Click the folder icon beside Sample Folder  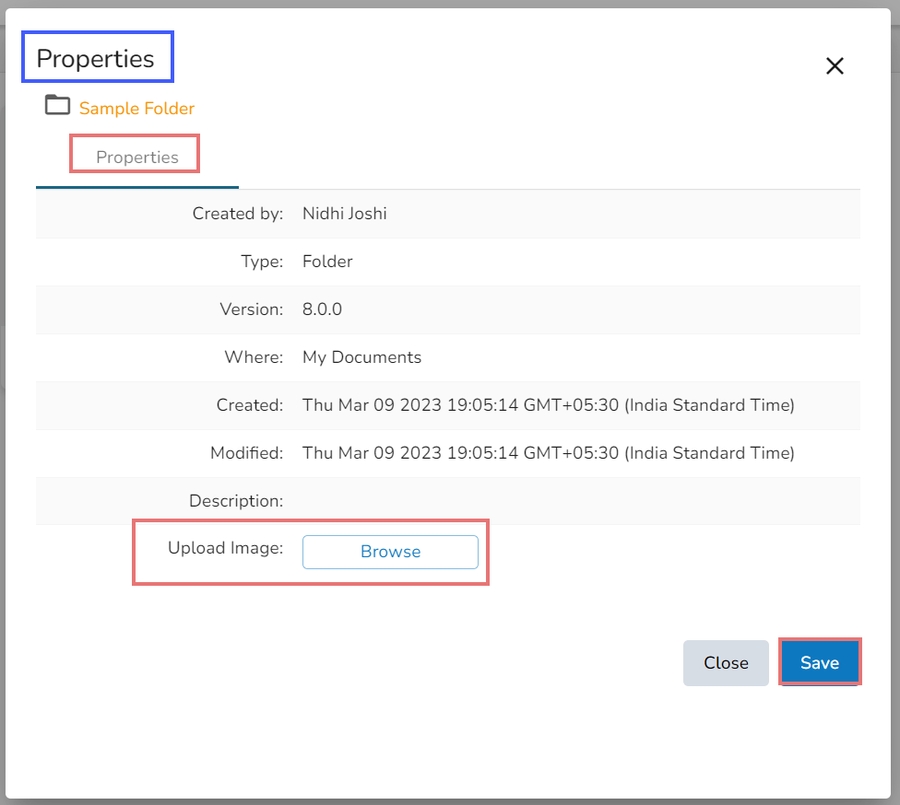click(x=57, y=105)
